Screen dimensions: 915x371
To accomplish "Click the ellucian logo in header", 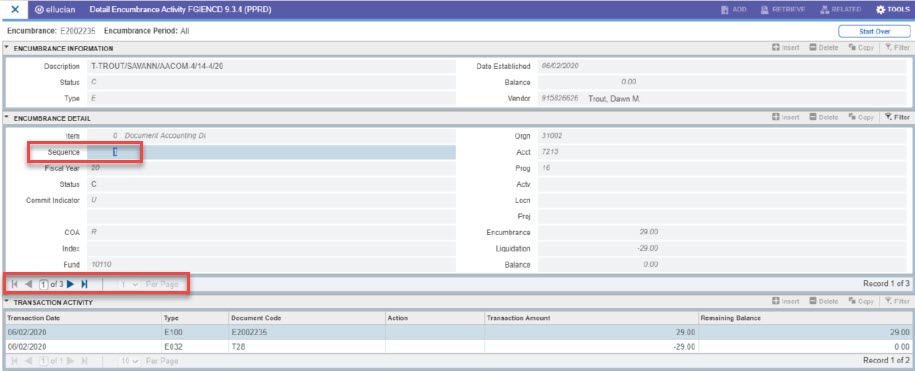I will click(55, 10).
